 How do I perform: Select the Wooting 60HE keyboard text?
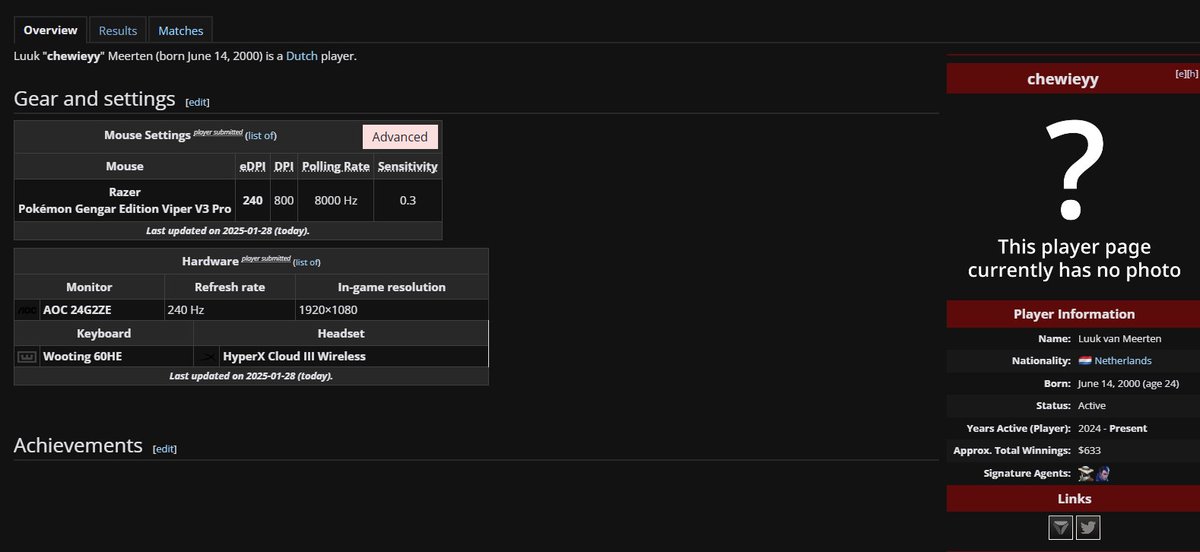coord(83,356)
